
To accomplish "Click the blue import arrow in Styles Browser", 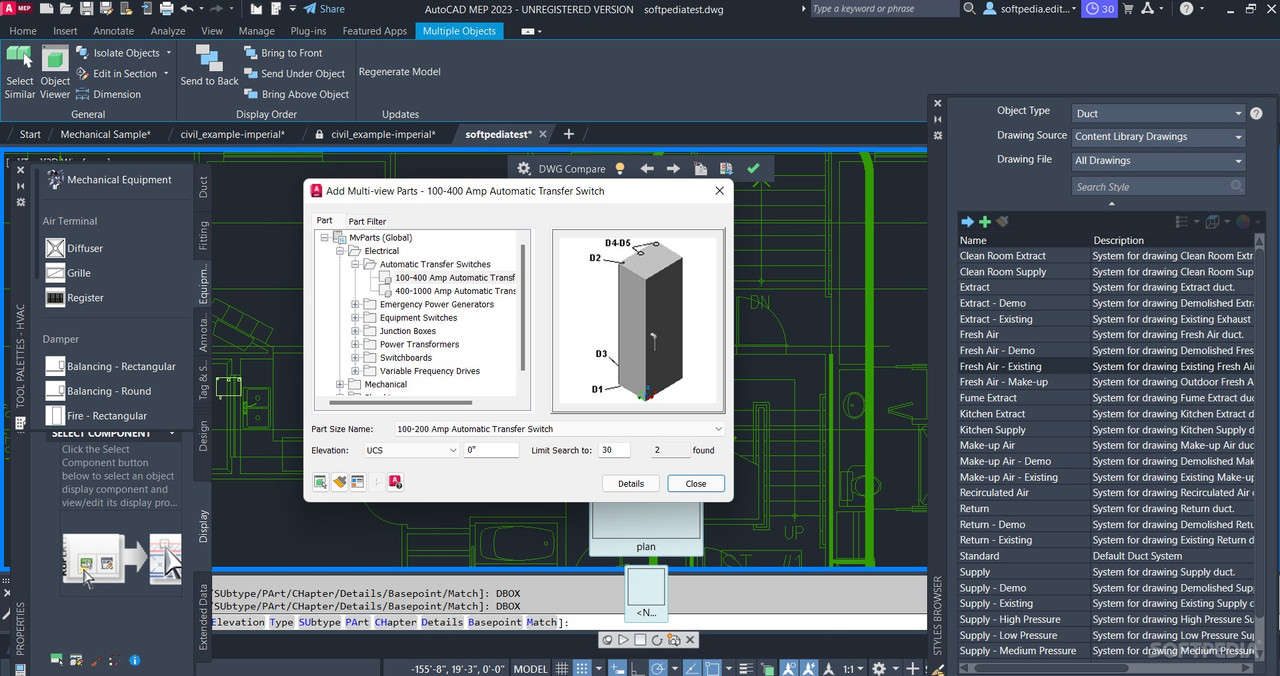I will click(x=967, y=222).
